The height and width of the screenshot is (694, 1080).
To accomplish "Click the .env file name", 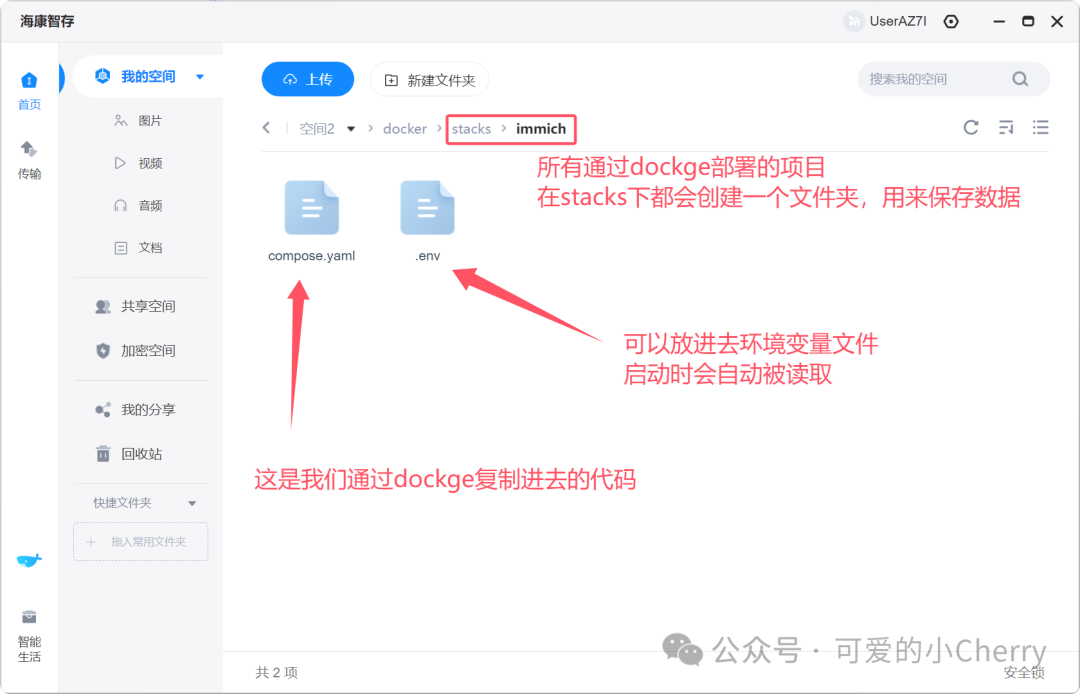I will click(x=427, y=256).
